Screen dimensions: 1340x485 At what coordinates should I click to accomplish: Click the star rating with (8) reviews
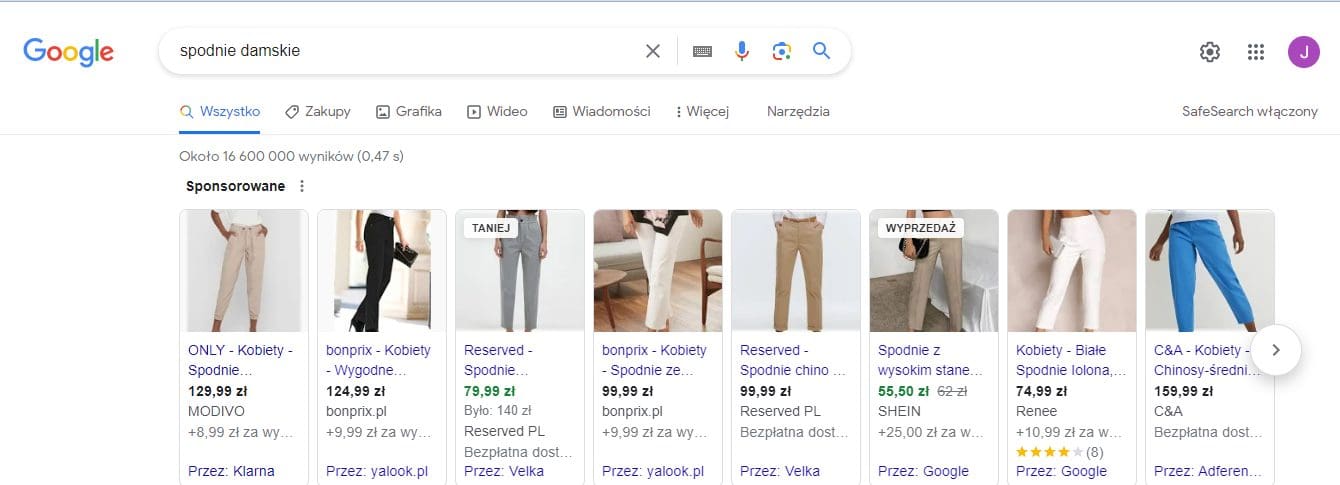click(1060, 452)
